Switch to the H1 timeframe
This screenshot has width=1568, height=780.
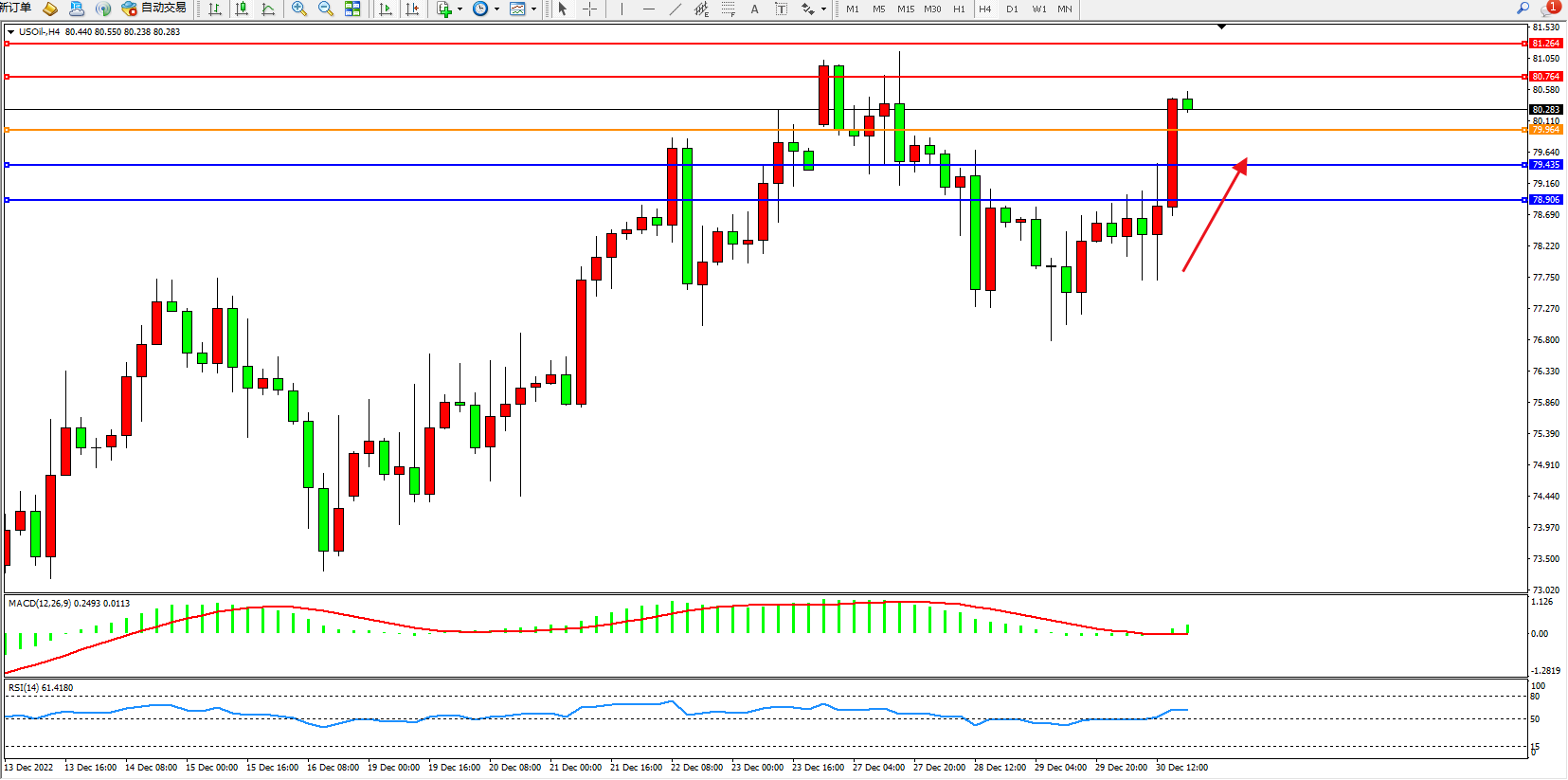point(959,9)
